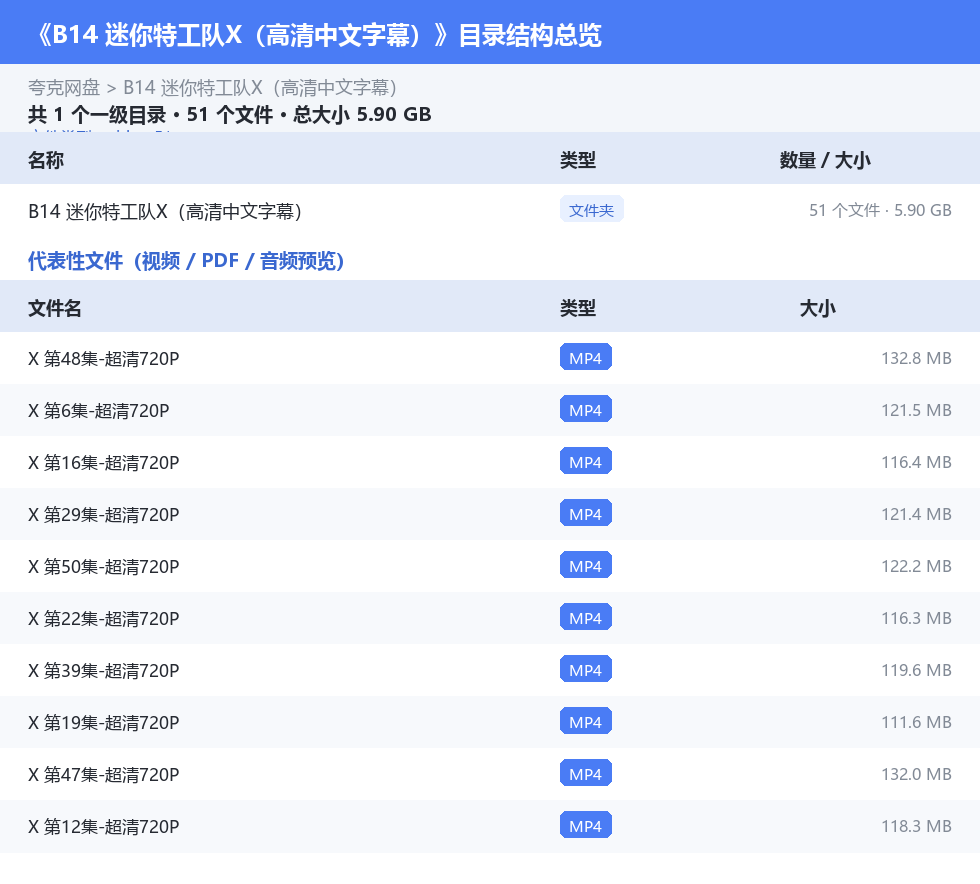Click MP4 badge for 第22集
980x884 pixels.
[x=586, y=616]
